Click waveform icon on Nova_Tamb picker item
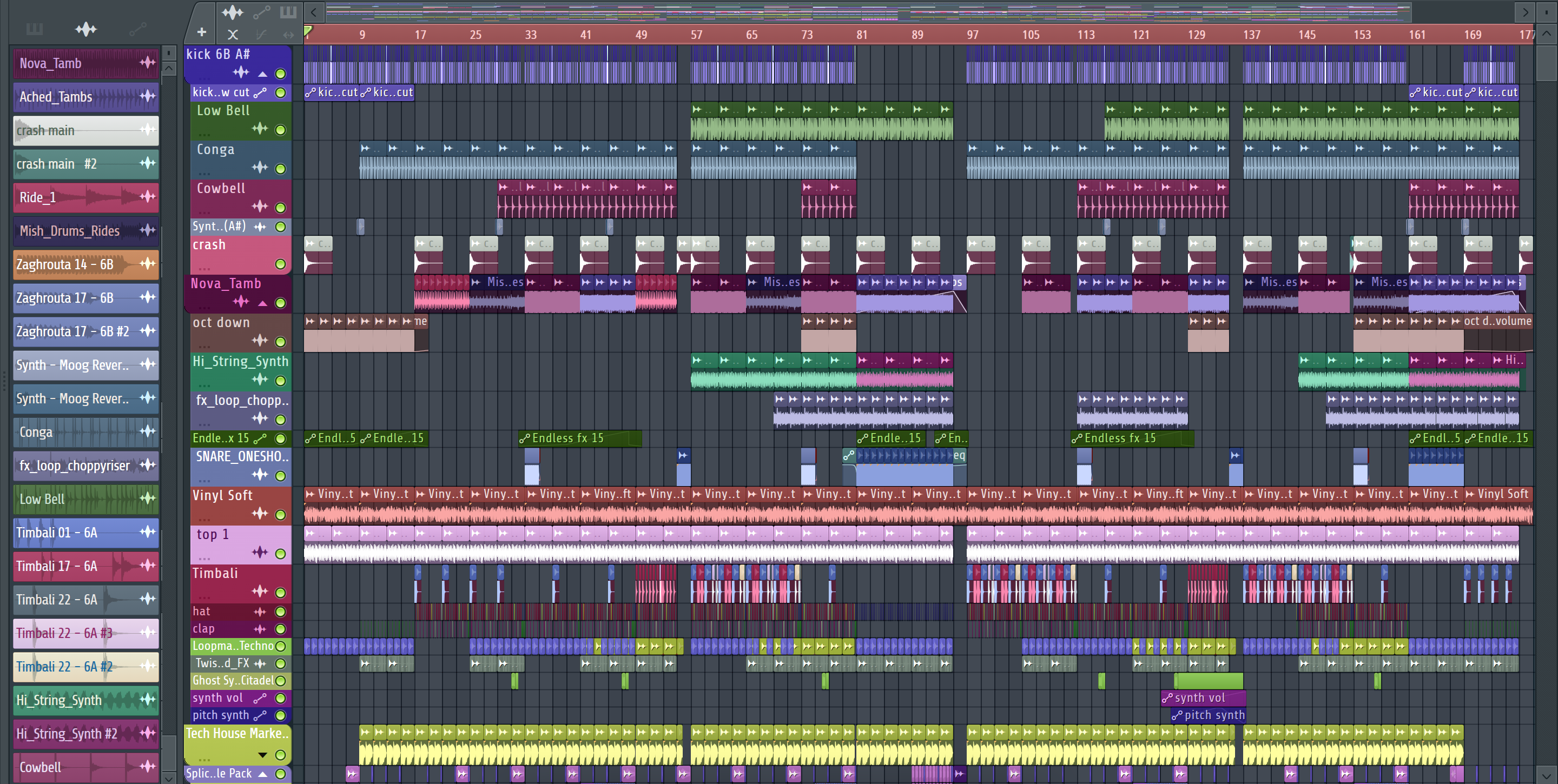Screen dimensions: 1558x784 (x=148, y=62)
